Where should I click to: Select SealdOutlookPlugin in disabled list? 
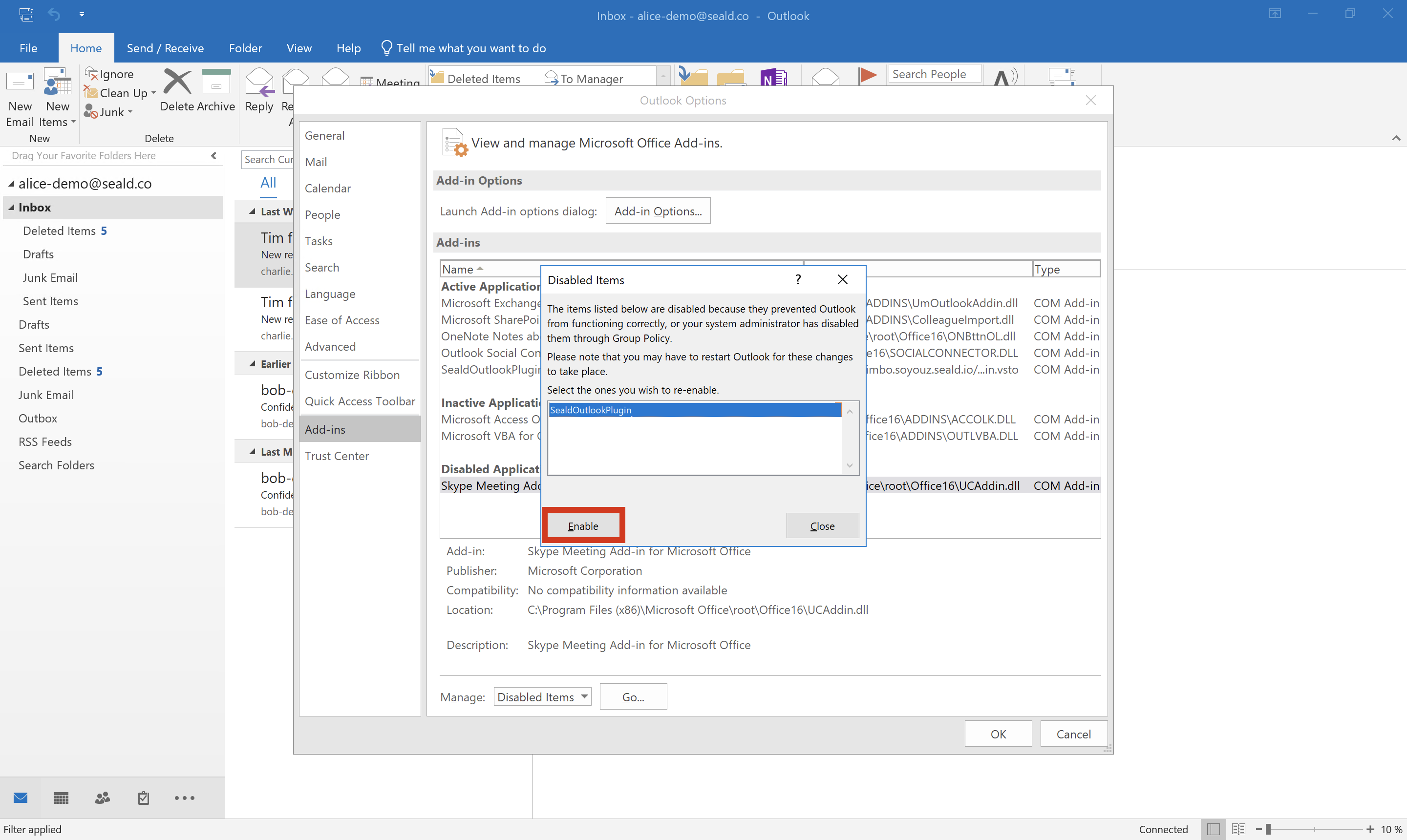click(695, 410)
